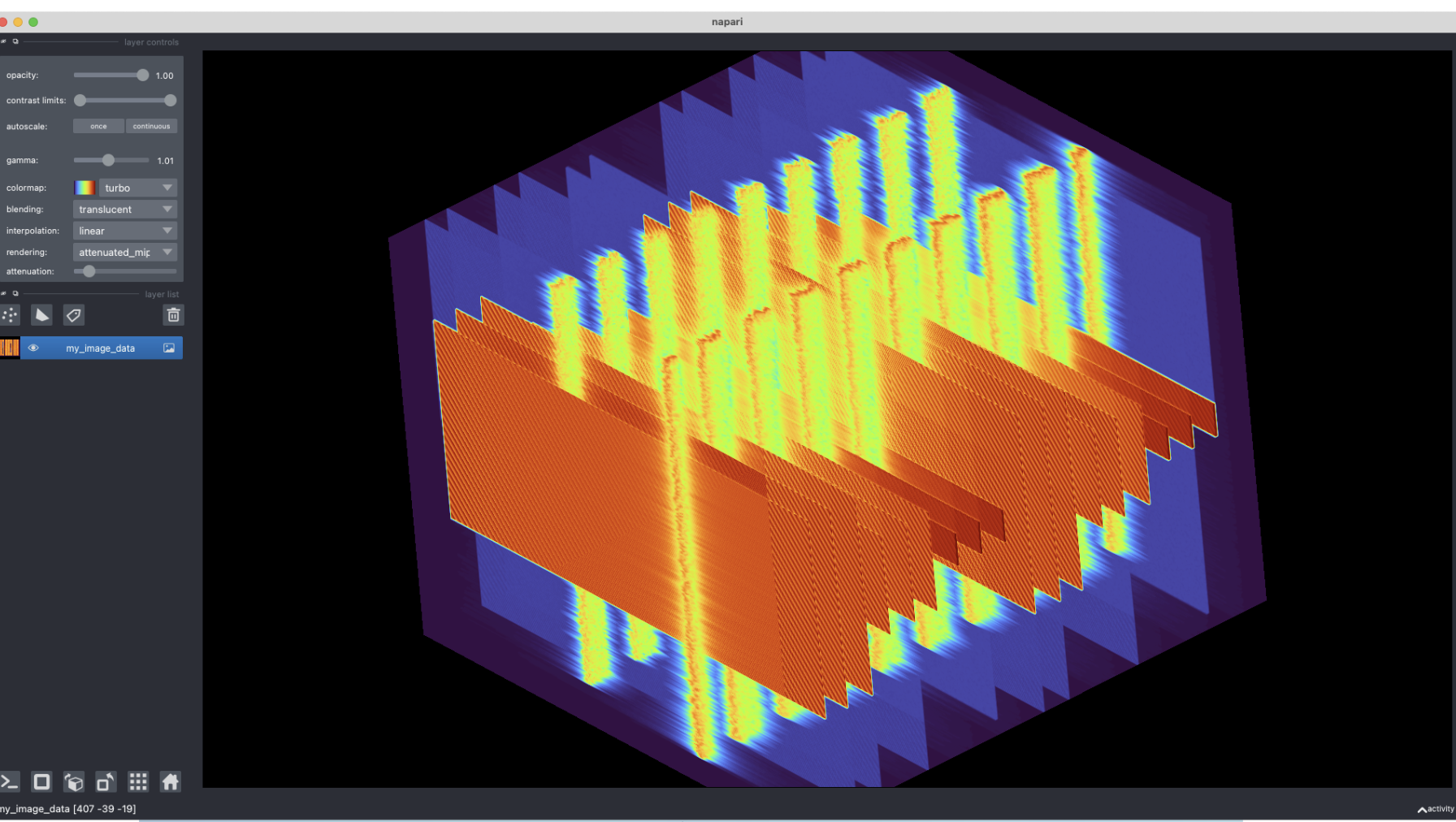
Task: Hide my_image_data layer via eye icon
Action: pyautogui.click(x=33, y=348)
